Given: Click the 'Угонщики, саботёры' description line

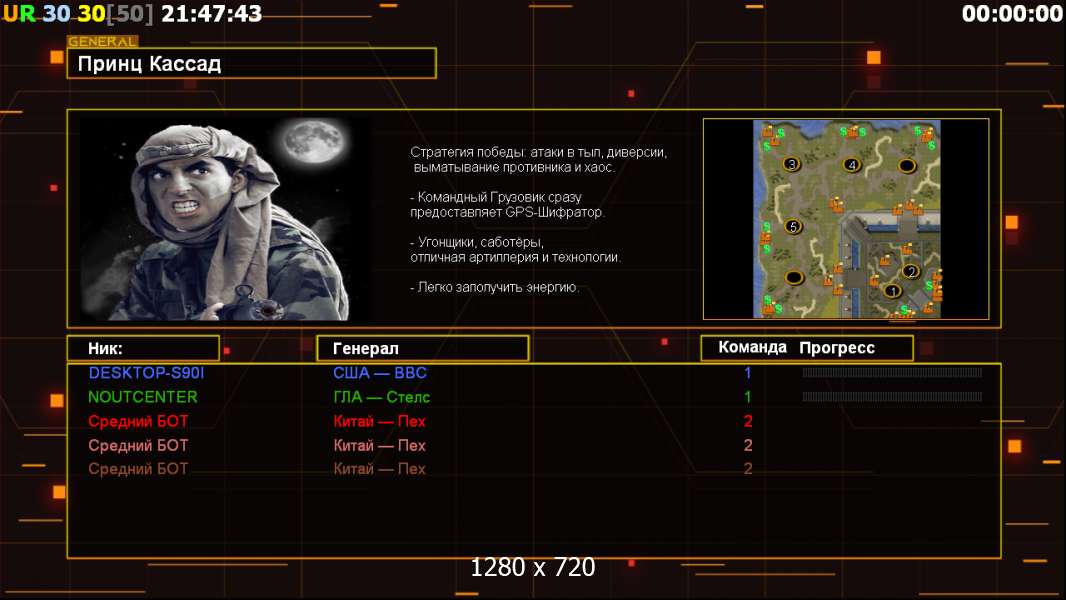Looking at the screenshot, I should click(515, 249).
